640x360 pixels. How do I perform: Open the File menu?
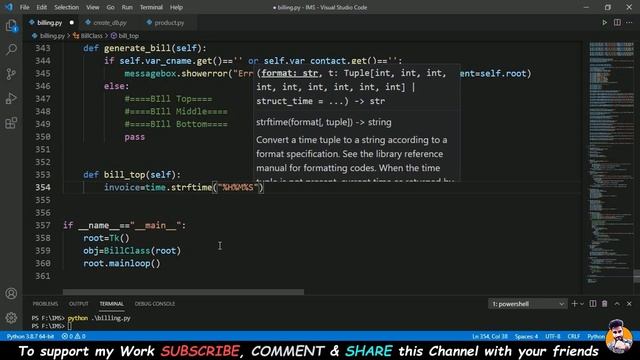24,7
